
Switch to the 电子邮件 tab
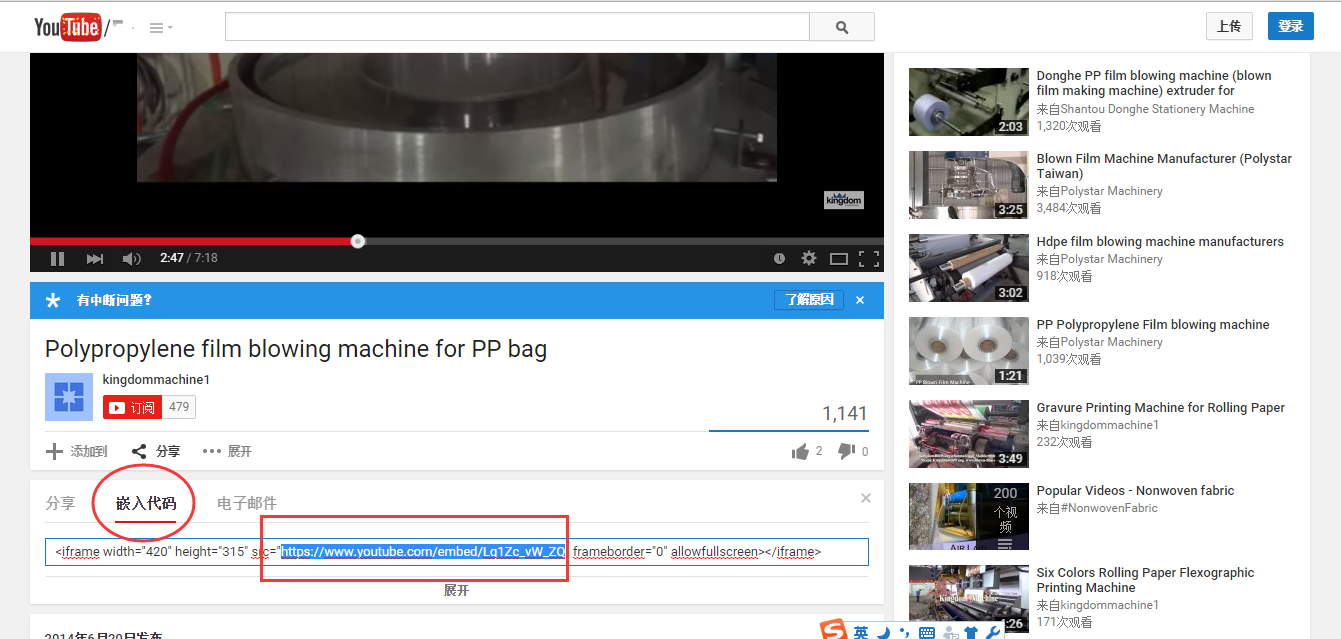tap(247, 503)
